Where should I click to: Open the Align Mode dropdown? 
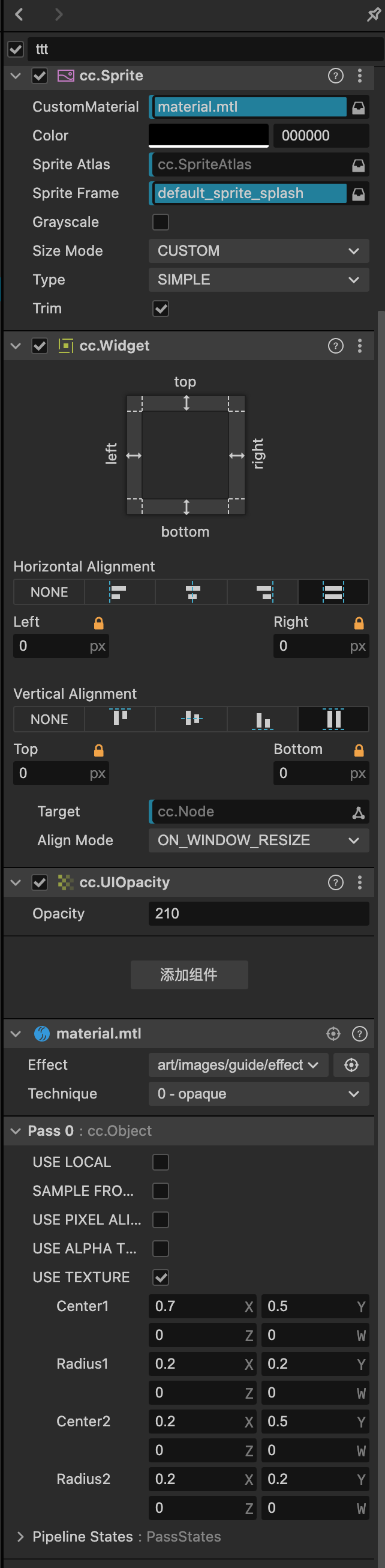pyautogui.click(x=258, y=840)
